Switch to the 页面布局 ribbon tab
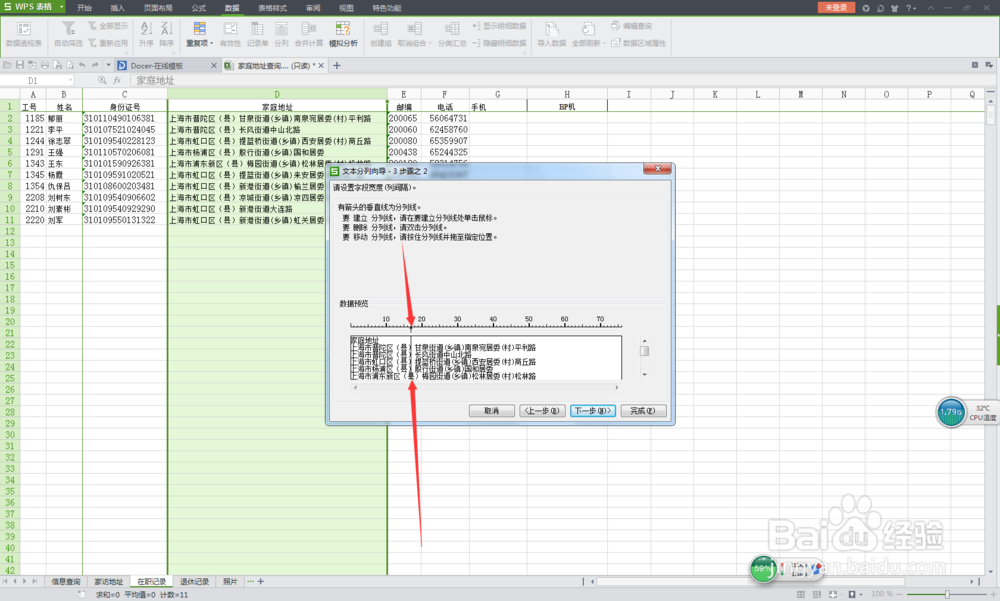The width and height of the screenshot is (1000, 601). [158, 8]
